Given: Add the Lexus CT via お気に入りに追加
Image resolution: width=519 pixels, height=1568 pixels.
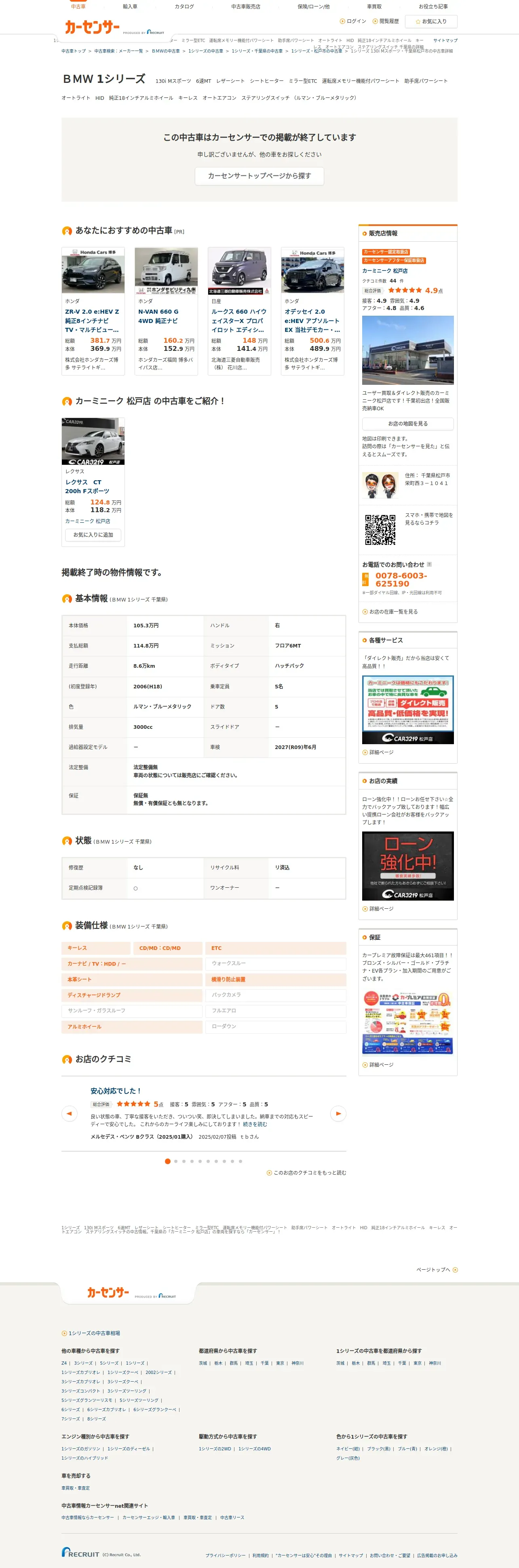Looking at the screenshot, I should (x=93, y=535).
